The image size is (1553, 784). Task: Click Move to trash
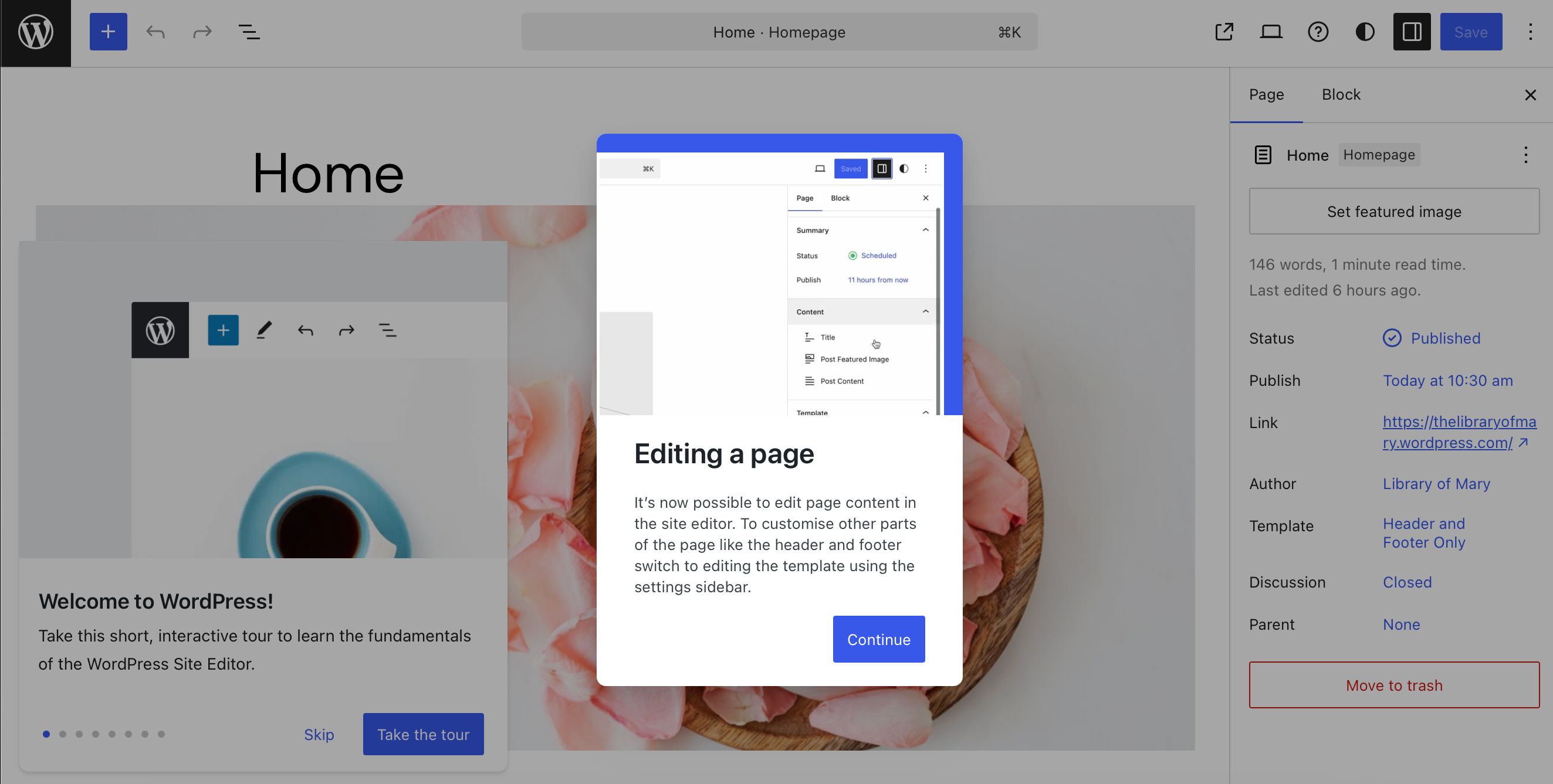click(x=1394, y=685)
